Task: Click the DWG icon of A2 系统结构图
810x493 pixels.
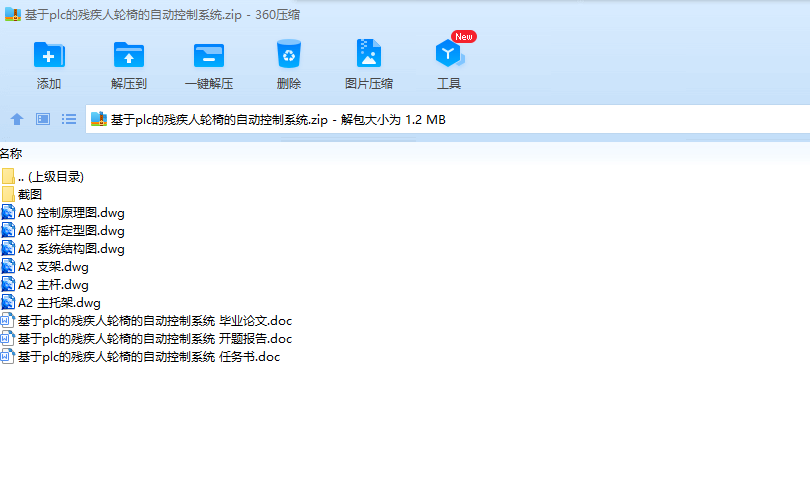Action: tap(8, 249)
